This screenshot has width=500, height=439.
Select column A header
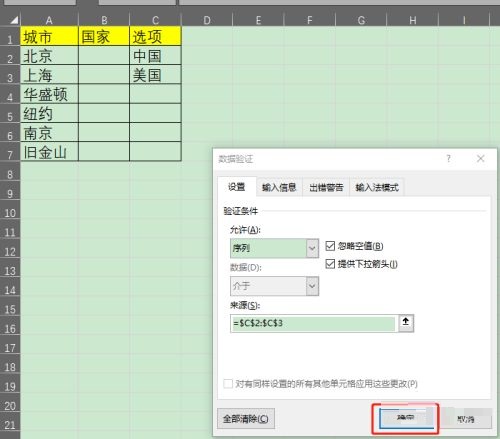[49, 20]
